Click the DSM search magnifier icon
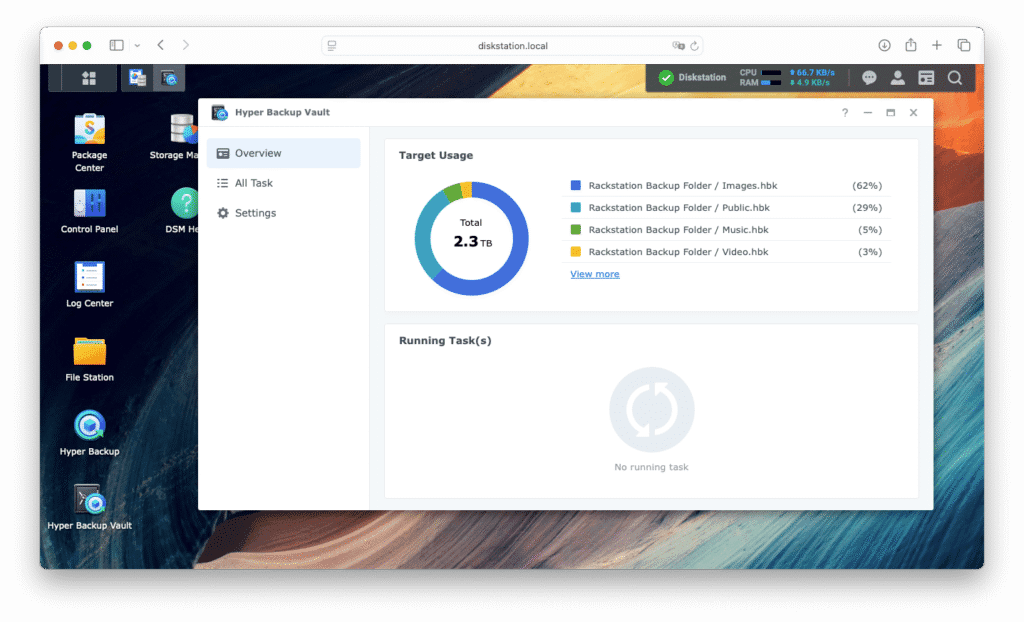The height and width of the screenshot is (622, 1024). coord(955,78)
